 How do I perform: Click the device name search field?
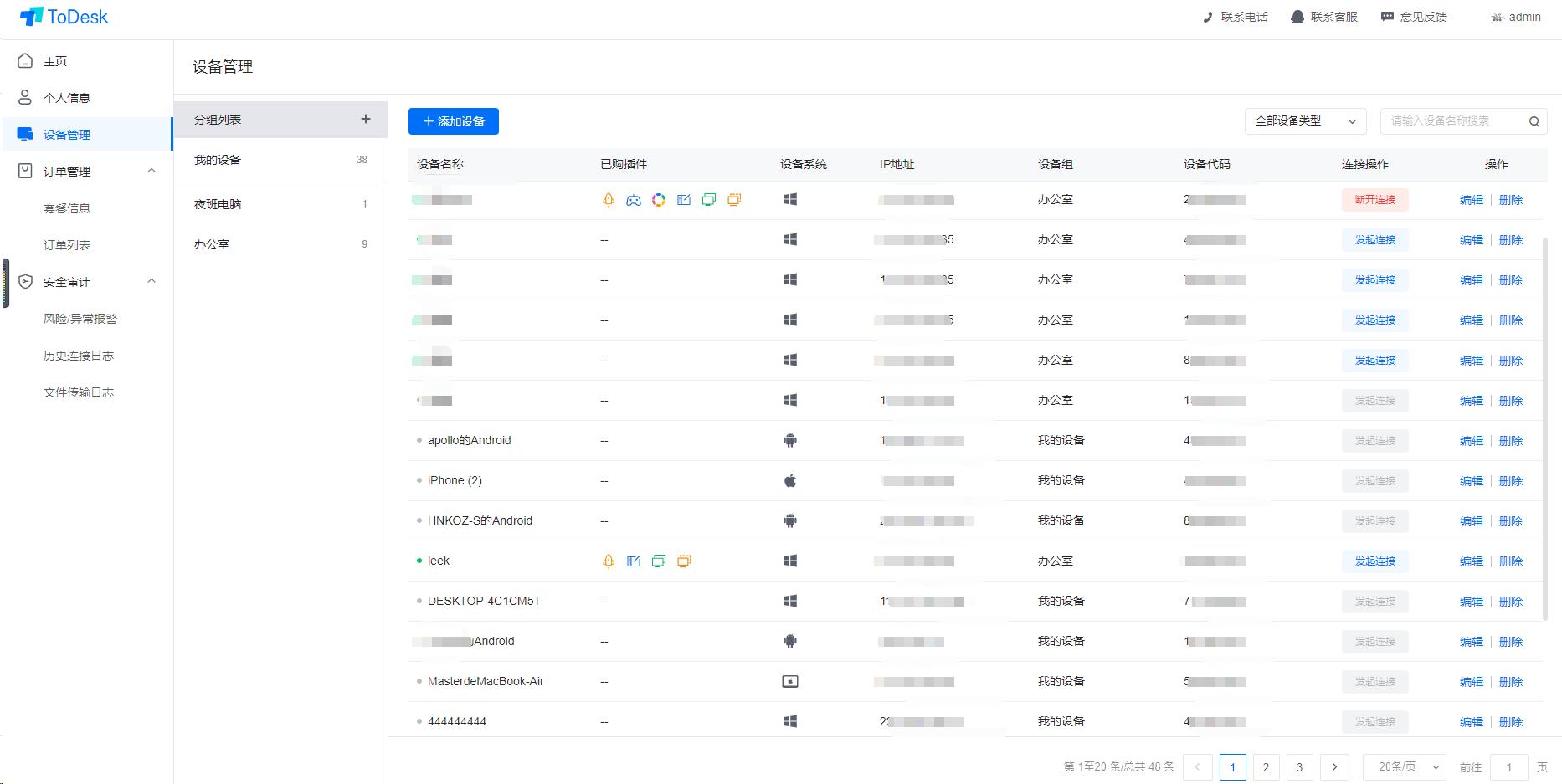[1452, 121]
